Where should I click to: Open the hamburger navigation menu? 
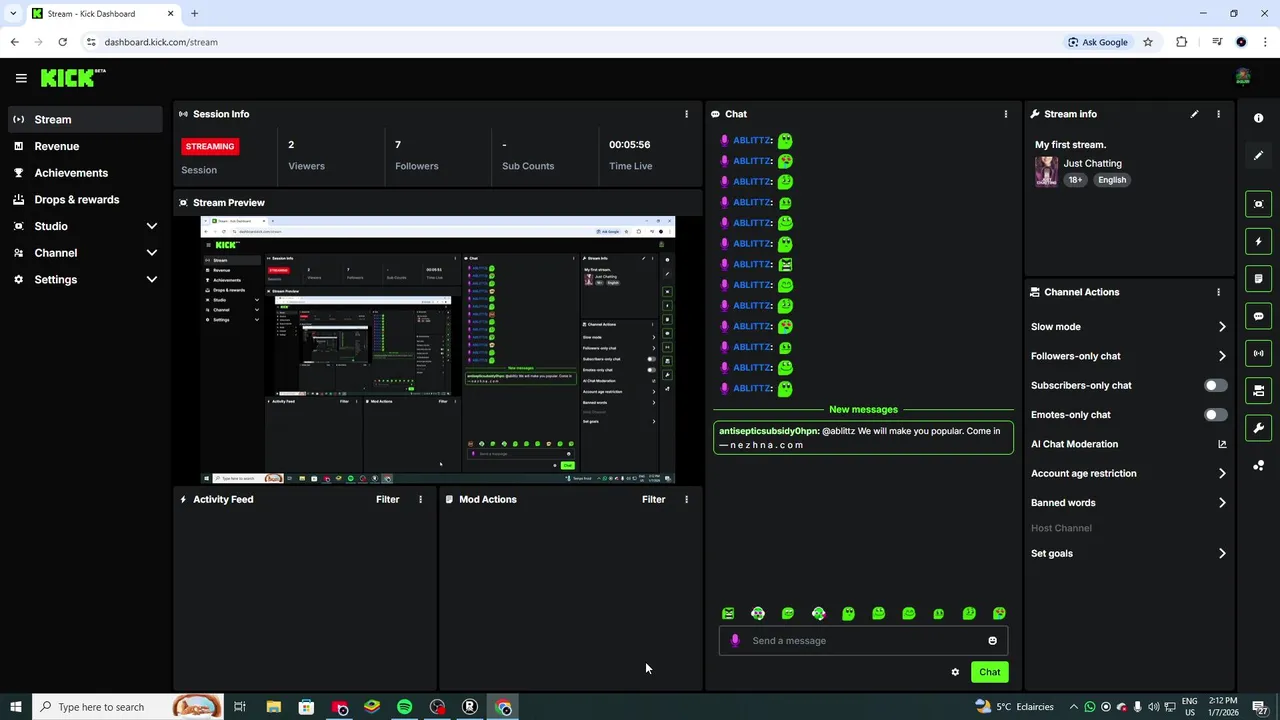click(x=21, y=78)
